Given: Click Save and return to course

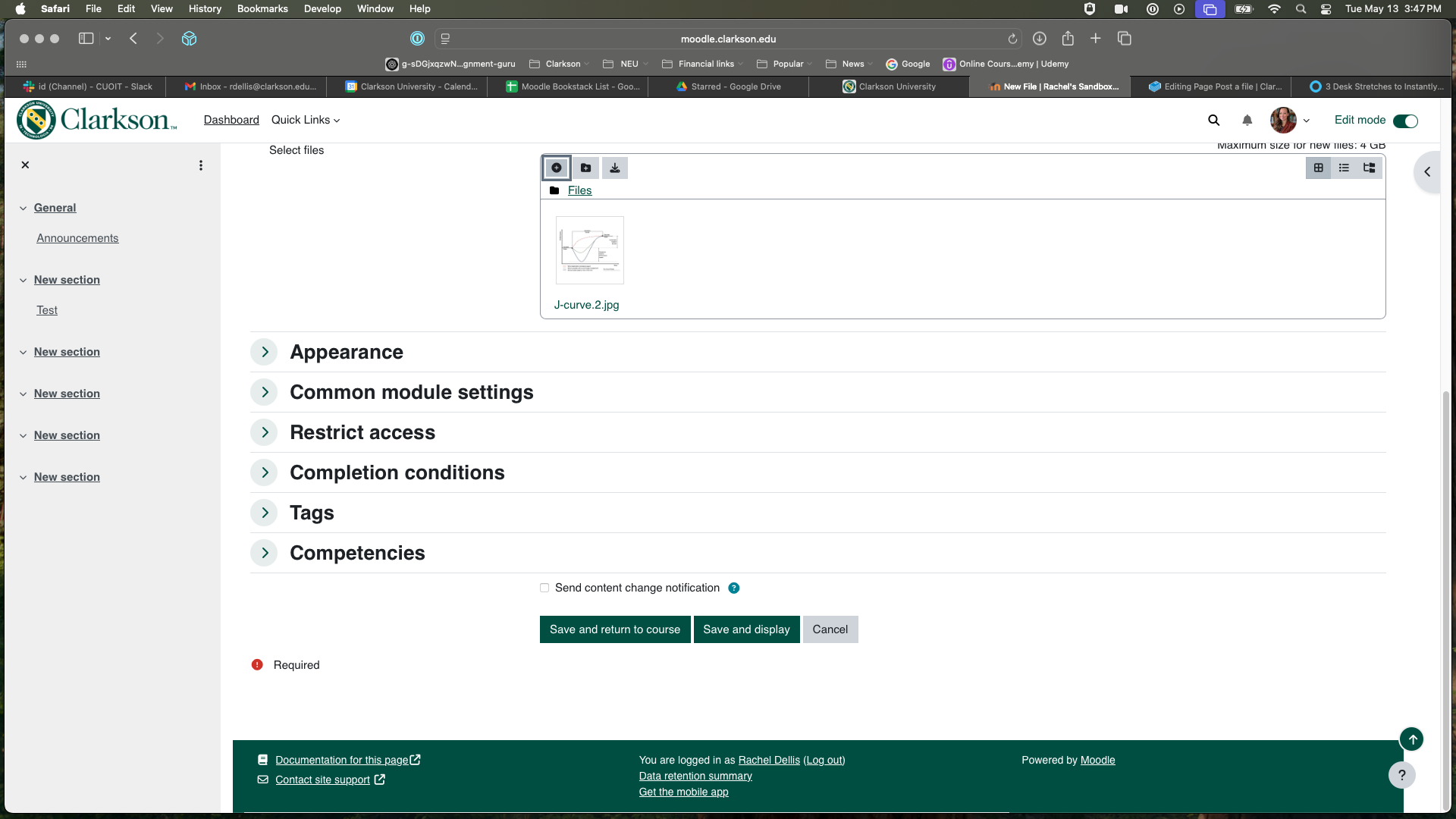Looking at the screenshot, I should pyautogui.click(x=614, y=629).
